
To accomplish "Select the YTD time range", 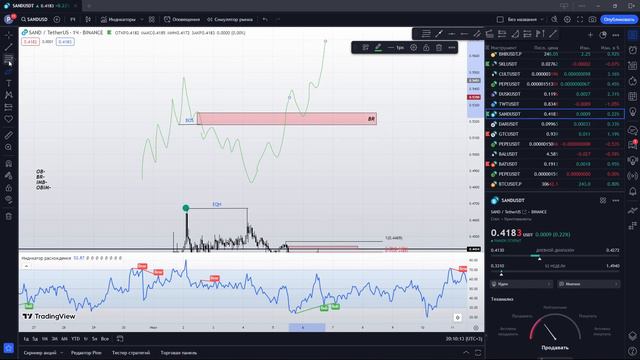I will click(76, 339).
